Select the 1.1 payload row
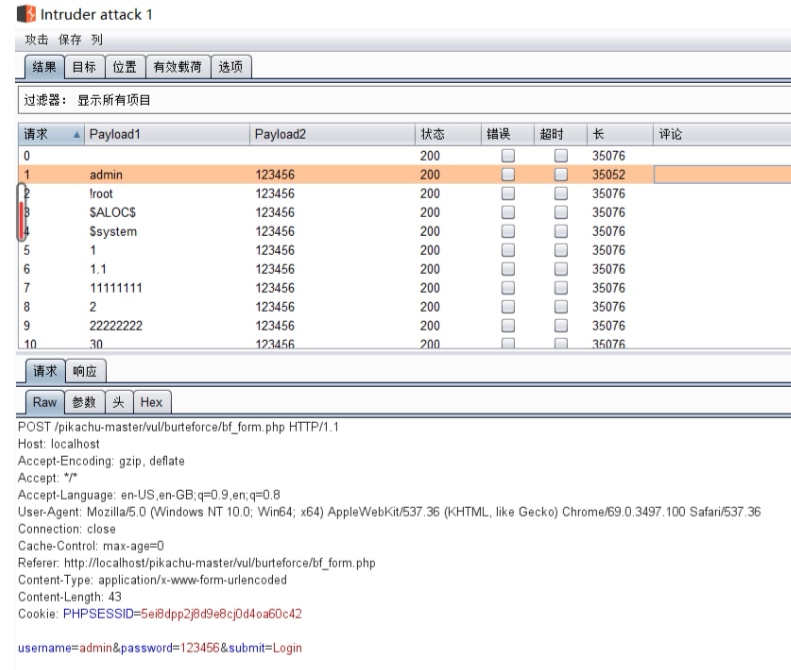 coord(405,269)
